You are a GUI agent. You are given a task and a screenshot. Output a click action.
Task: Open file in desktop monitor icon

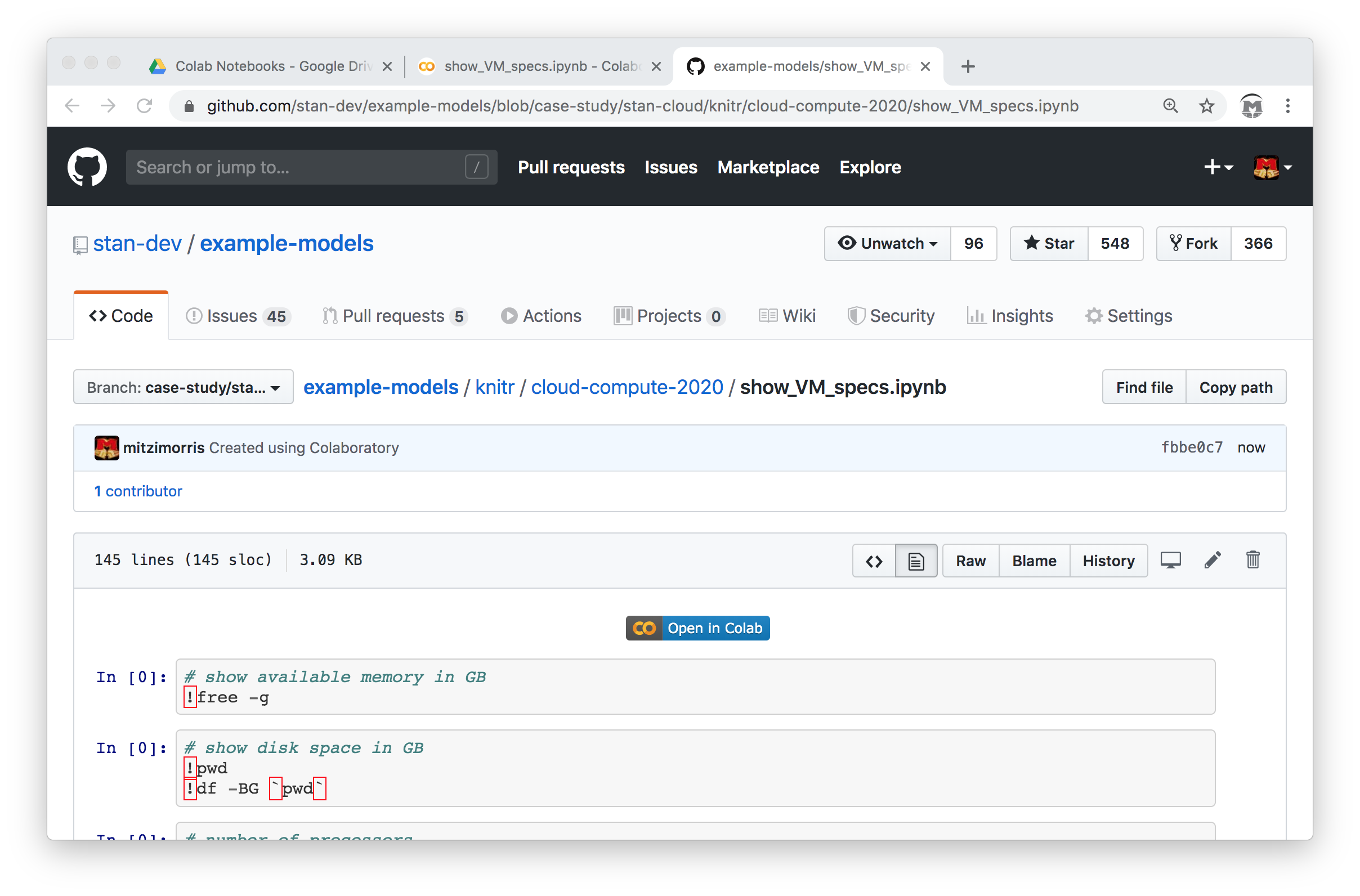pos(1170,561)
